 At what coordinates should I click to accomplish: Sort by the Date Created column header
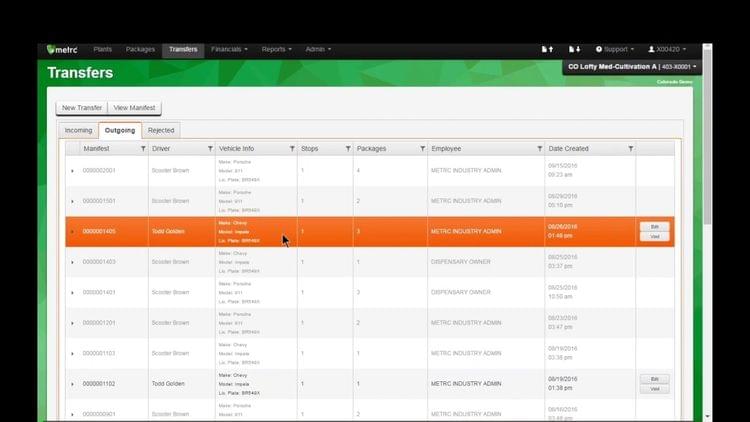coord(568,149)
